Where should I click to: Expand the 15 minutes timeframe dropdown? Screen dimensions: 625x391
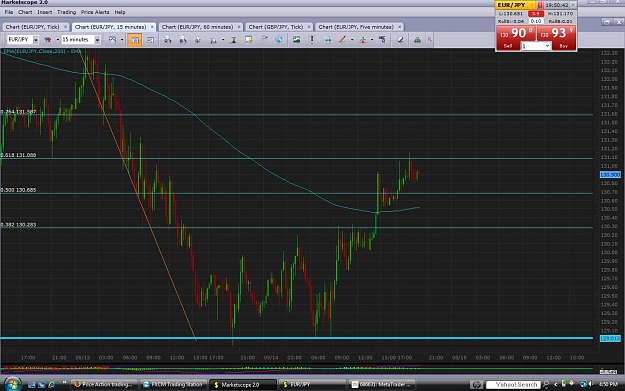coord(97,40)
